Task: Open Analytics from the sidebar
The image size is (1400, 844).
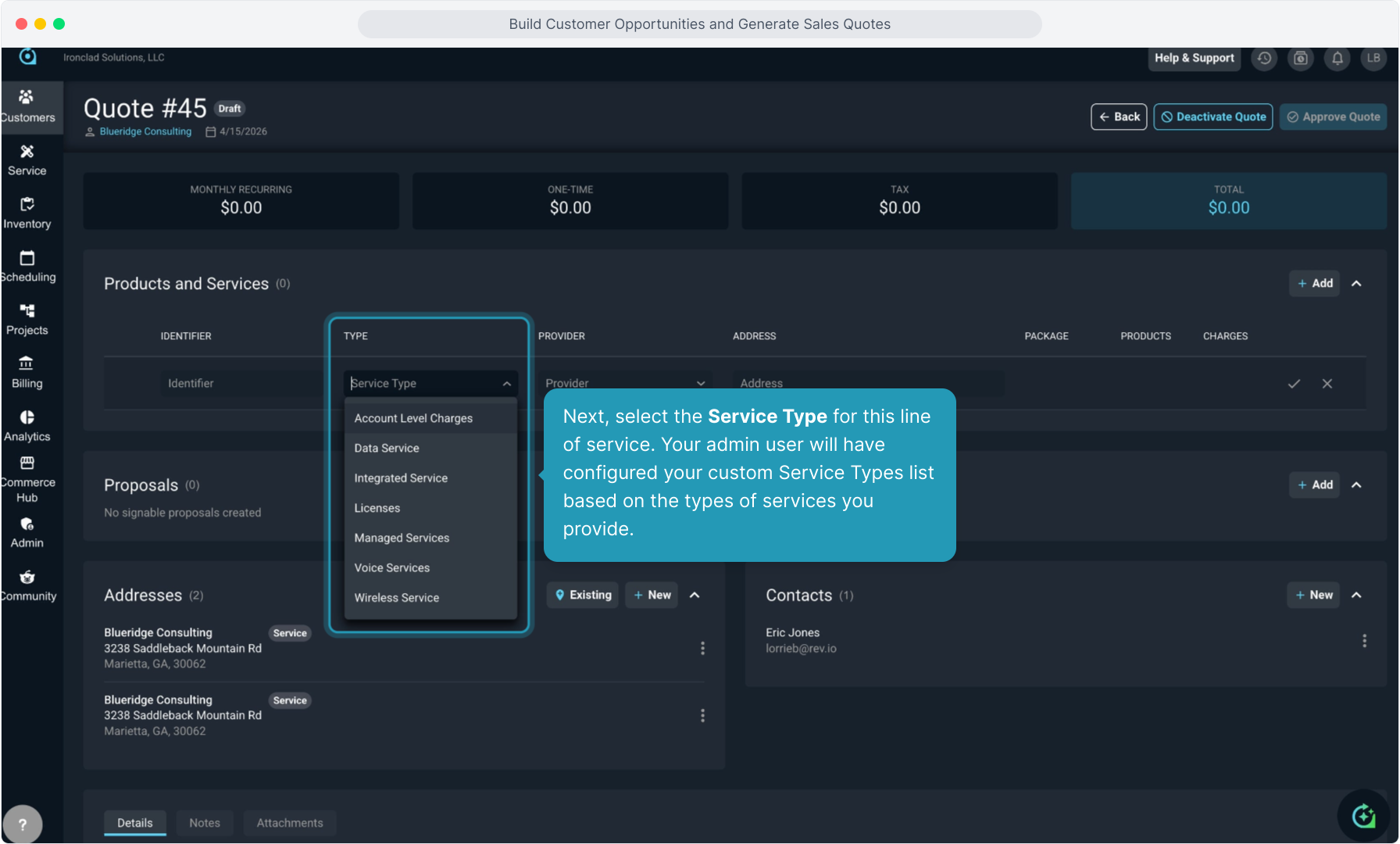Action: pyautogui.click(x=27, y=426)
